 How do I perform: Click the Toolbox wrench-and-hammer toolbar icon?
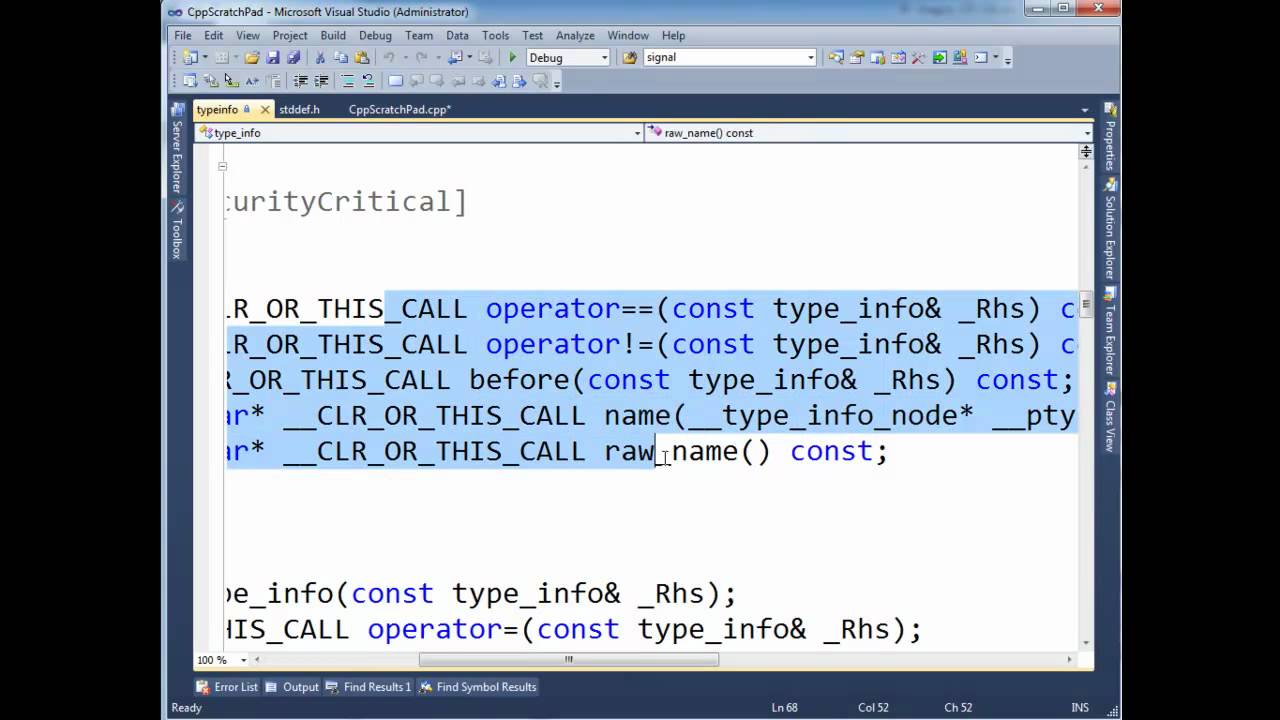pyautogui.click(x=918, y=58)
